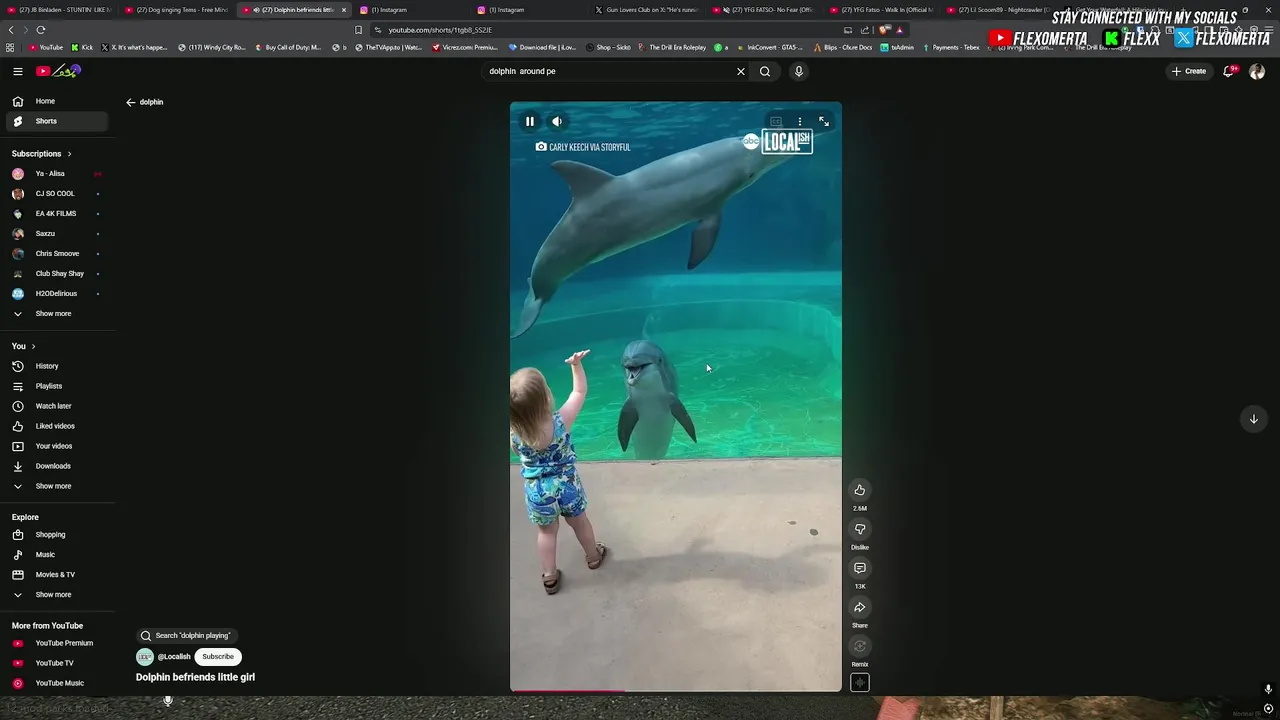Open Your videos
The image size is (1280, 720).
point(57,446)
